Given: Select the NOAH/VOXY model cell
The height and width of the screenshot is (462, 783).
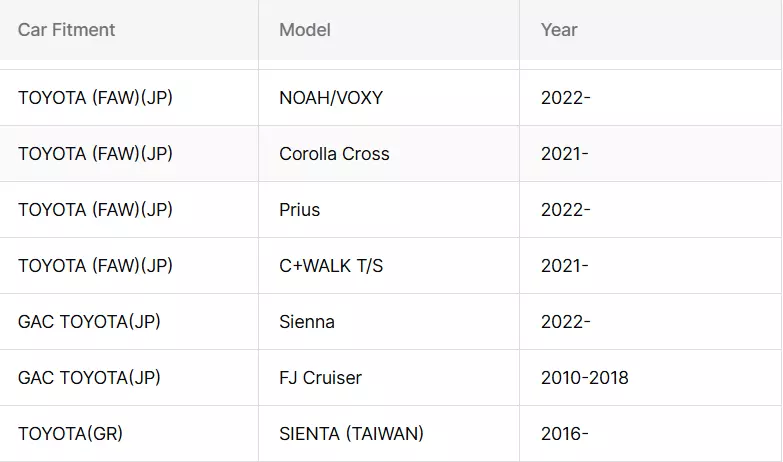Looking at the screenshot, I should click(389, 98).
